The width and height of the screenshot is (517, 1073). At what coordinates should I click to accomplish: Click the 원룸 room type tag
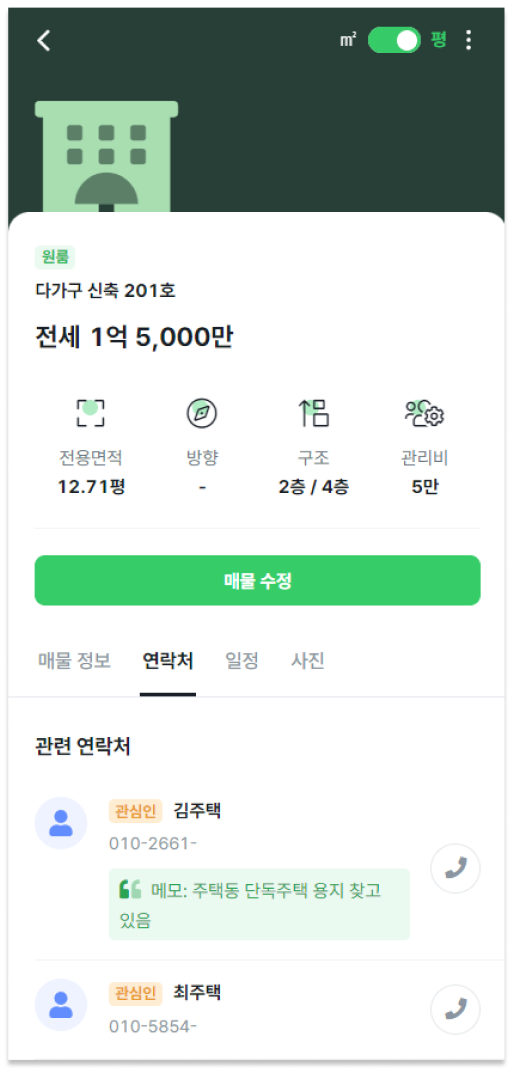click(x=55, y=257)
